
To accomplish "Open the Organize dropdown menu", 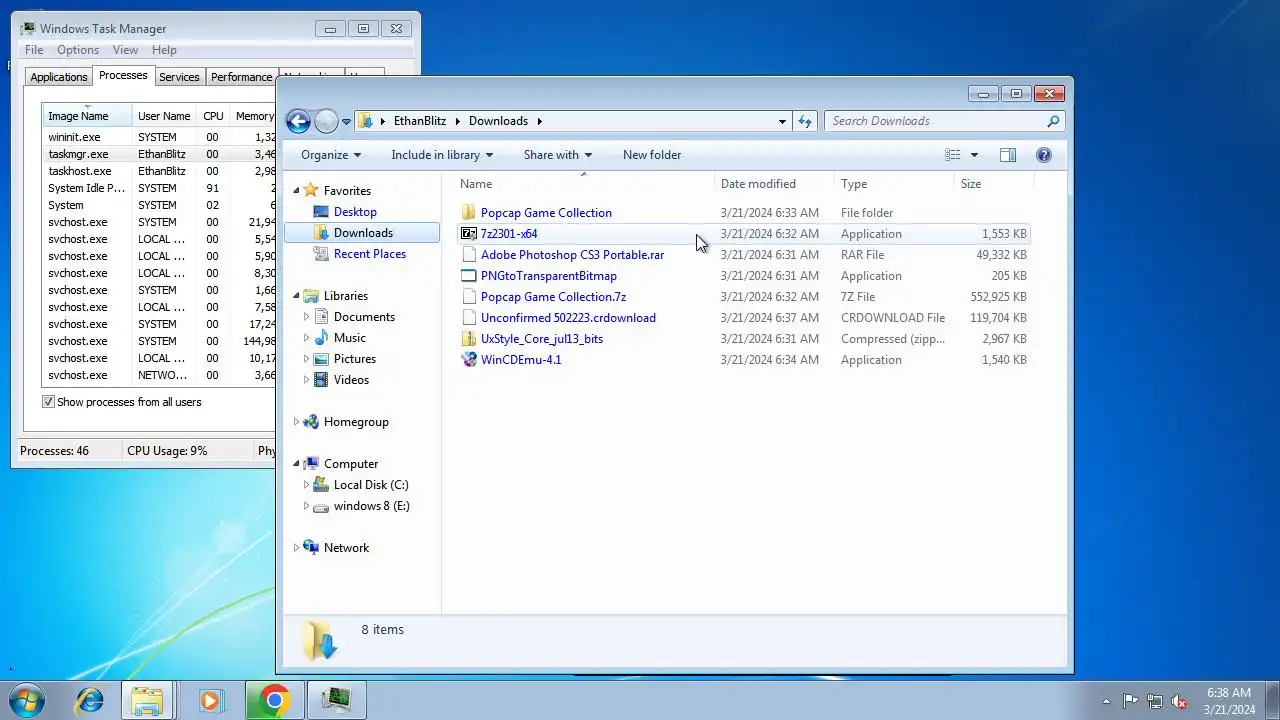I will [331, 155].
